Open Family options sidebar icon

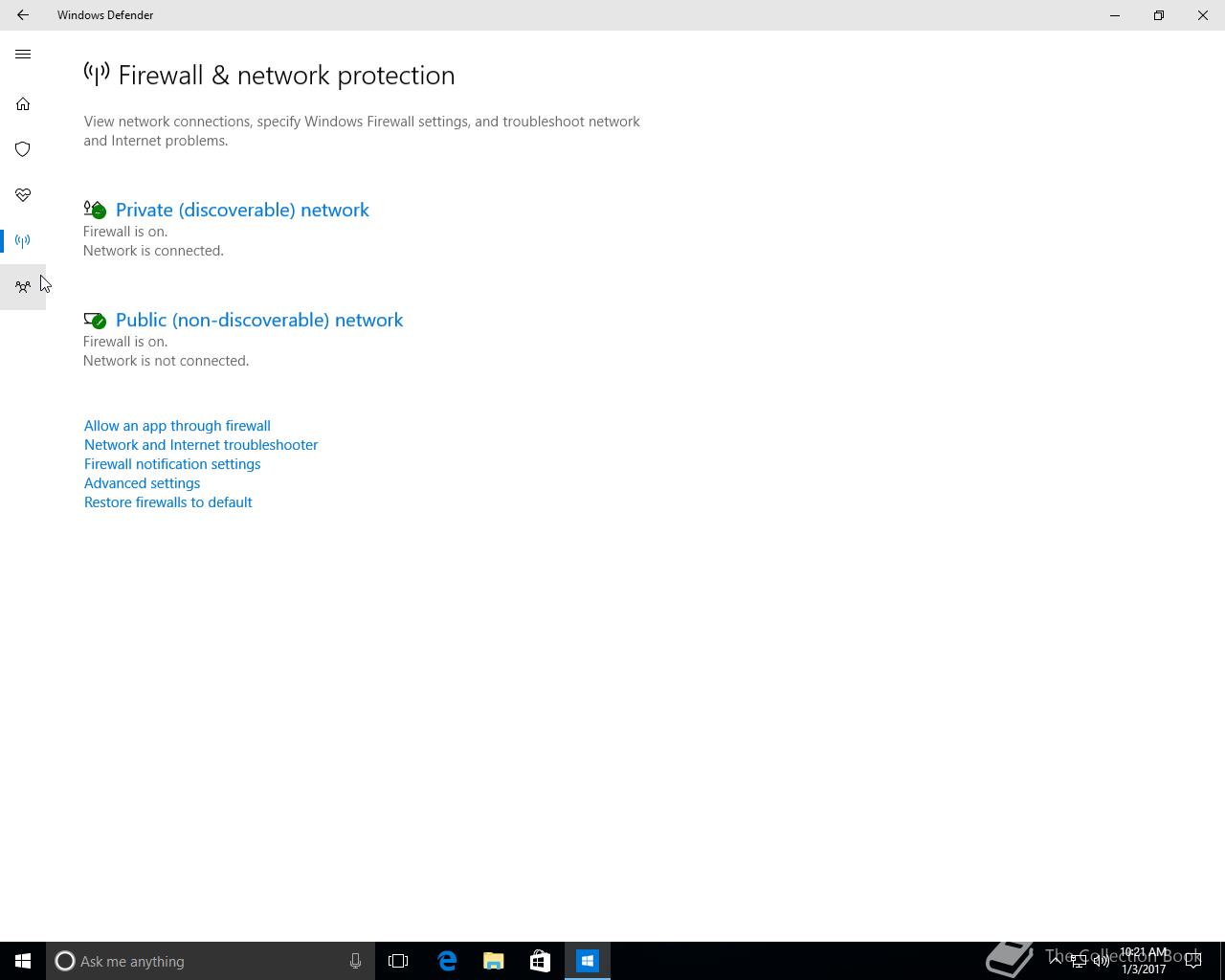point(23,287)
